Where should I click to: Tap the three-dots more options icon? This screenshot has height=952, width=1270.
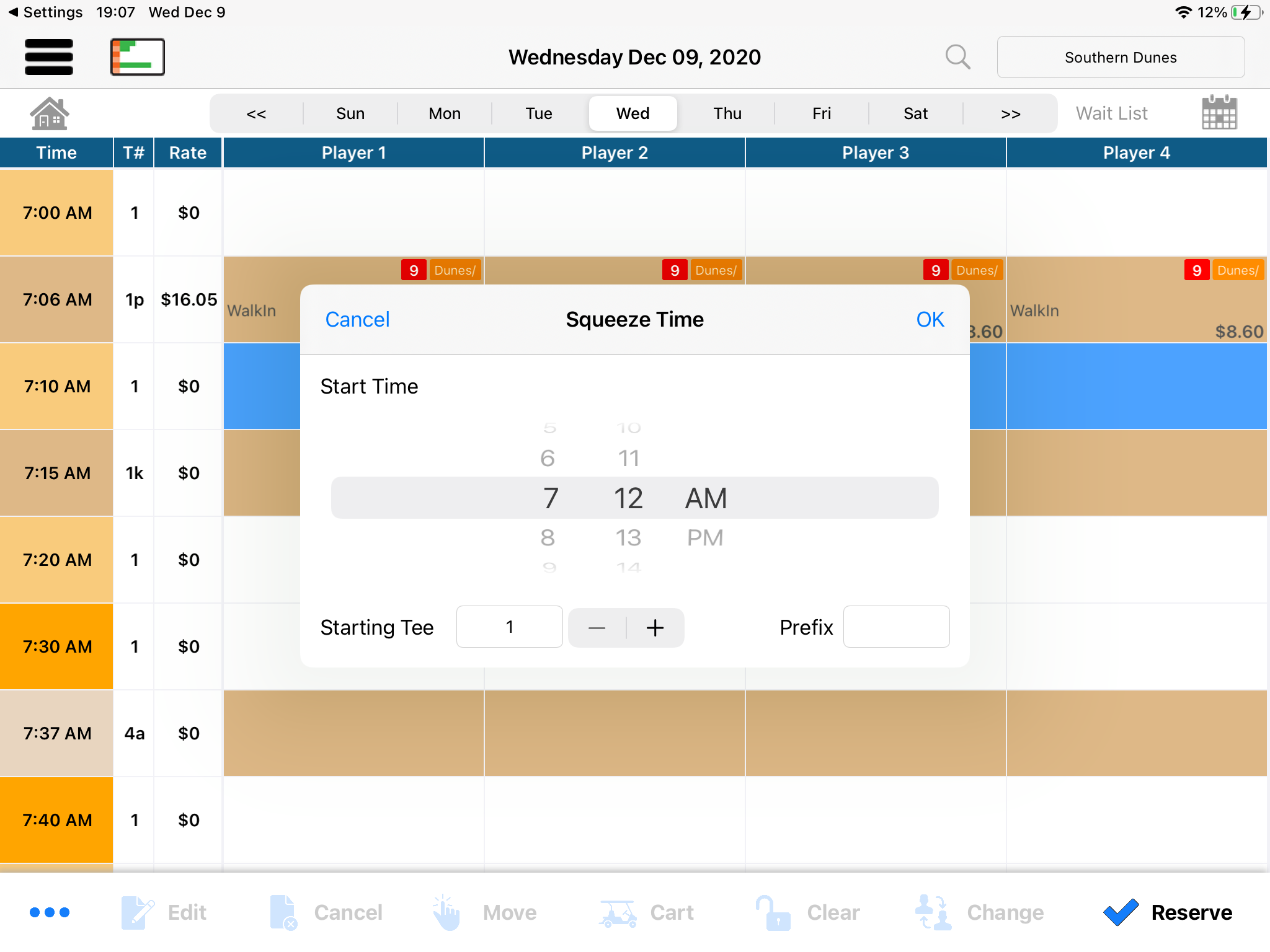[x=50, y=912]
